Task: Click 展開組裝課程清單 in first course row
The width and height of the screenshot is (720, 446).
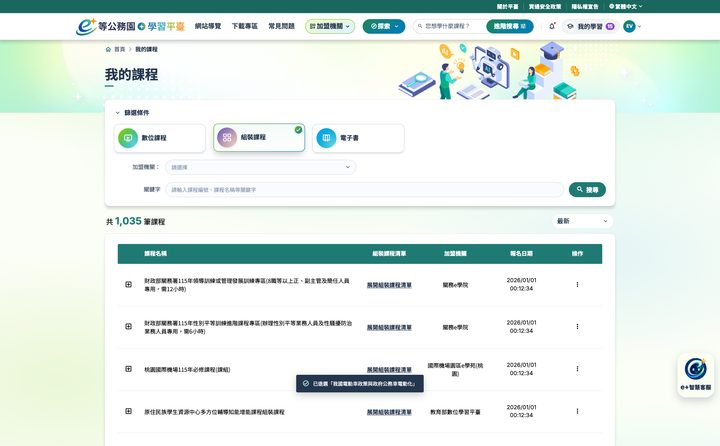Action: click(389, 285)
